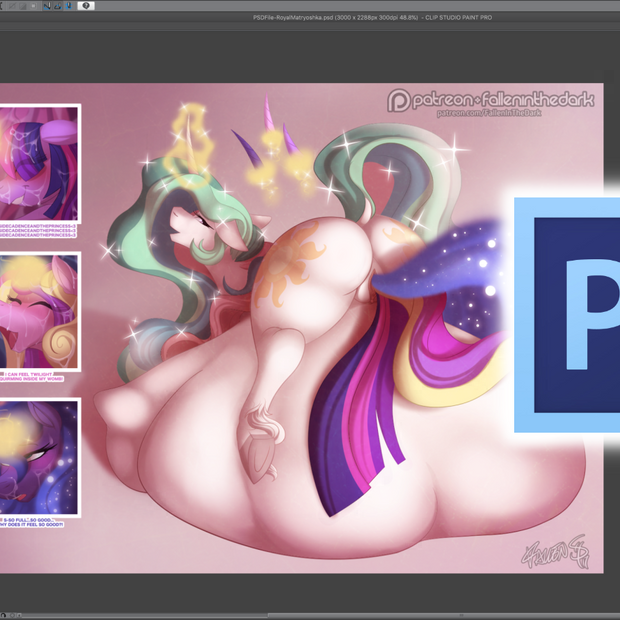This screenshot has width=620, height=620.
Task: Click the horizontal canvas scrollbar at bottom
Action: (x=443, y=615)
